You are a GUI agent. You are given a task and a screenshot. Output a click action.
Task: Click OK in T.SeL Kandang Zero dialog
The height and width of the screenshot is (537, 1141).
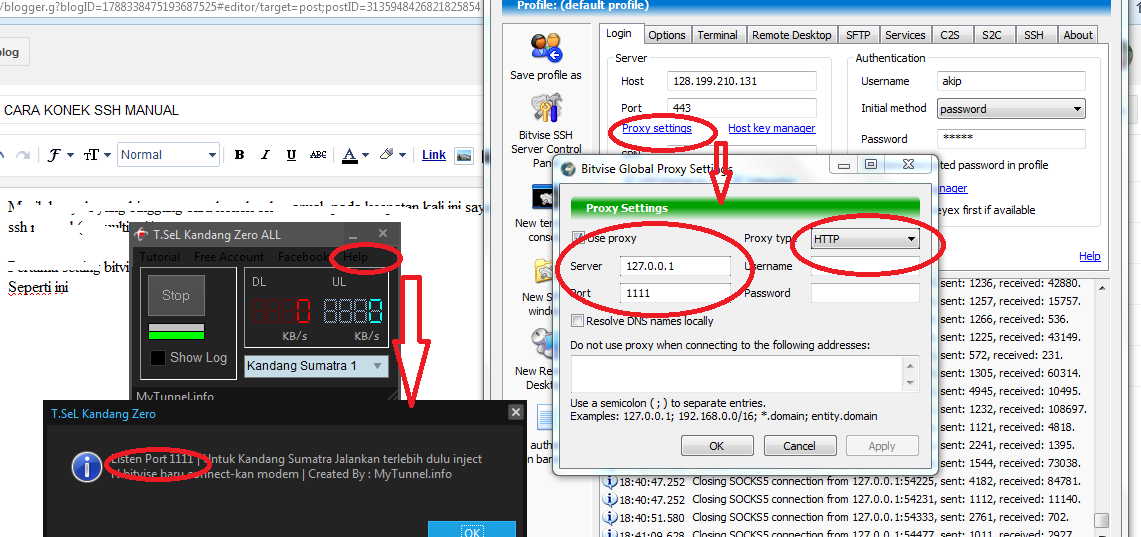coord(472,529)
